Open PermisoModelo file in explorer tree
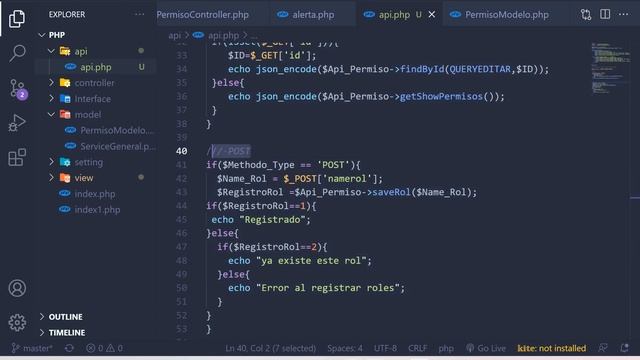The image size is (640, 360). 116,131
